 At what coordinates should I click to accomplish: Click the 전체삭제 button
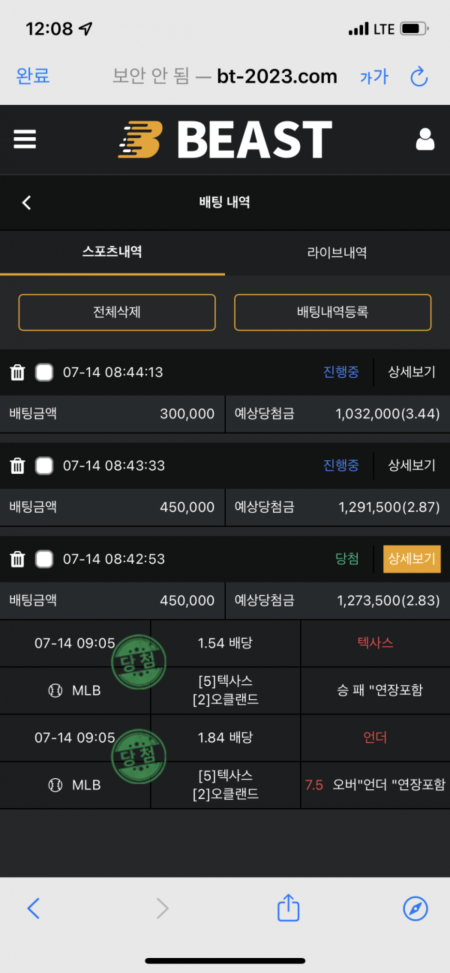point(117,312)
